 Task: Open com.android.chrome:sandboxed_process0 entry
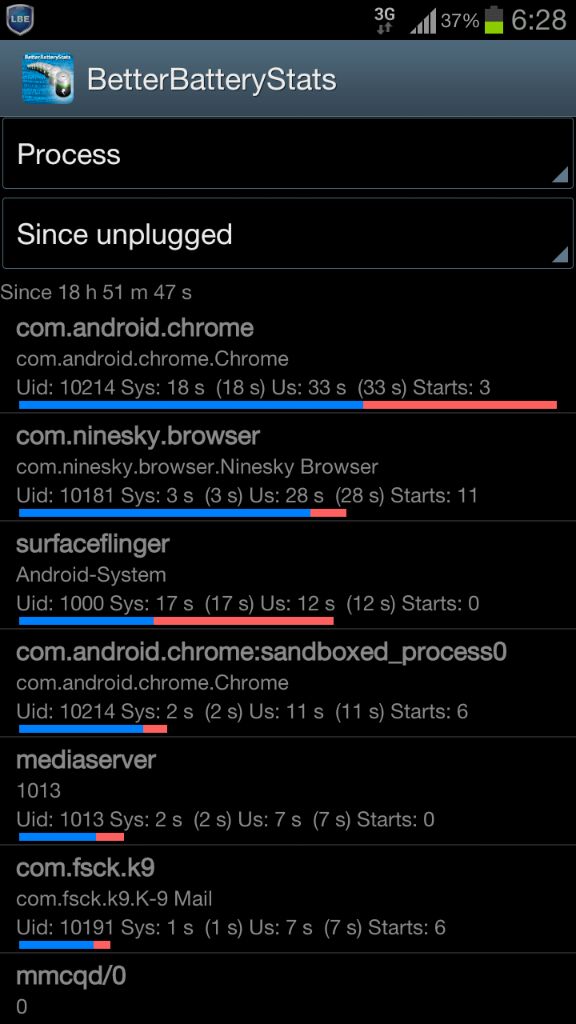pos(288,683)
